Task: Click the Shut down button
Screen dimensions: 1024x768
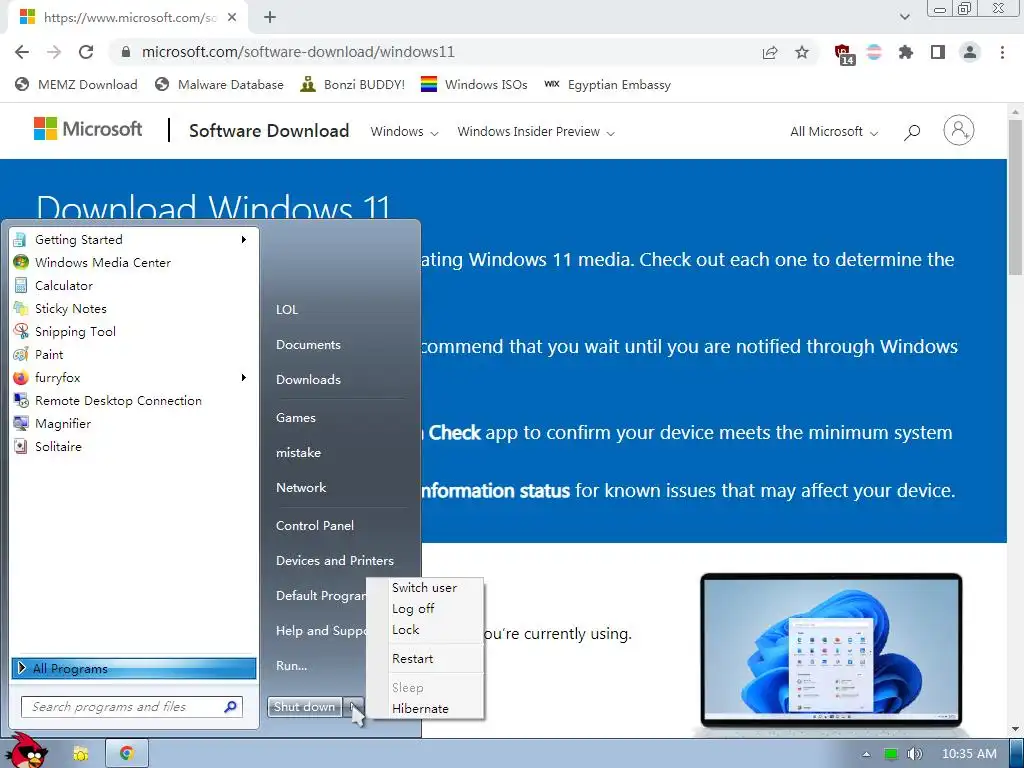Action: coord(304,707)
